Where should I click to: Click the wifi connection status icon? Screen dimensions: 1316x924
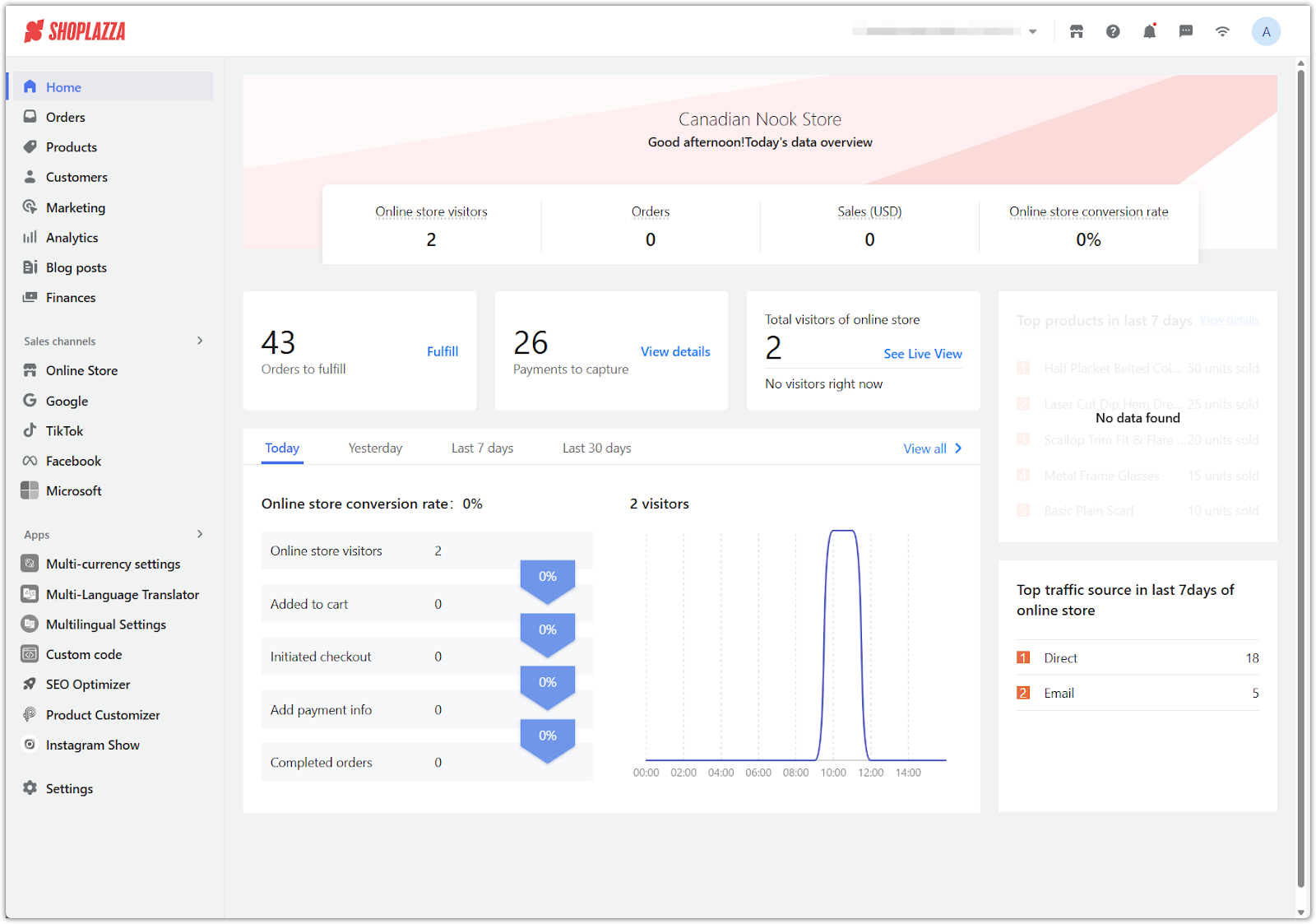click(x=1222, y=31)
